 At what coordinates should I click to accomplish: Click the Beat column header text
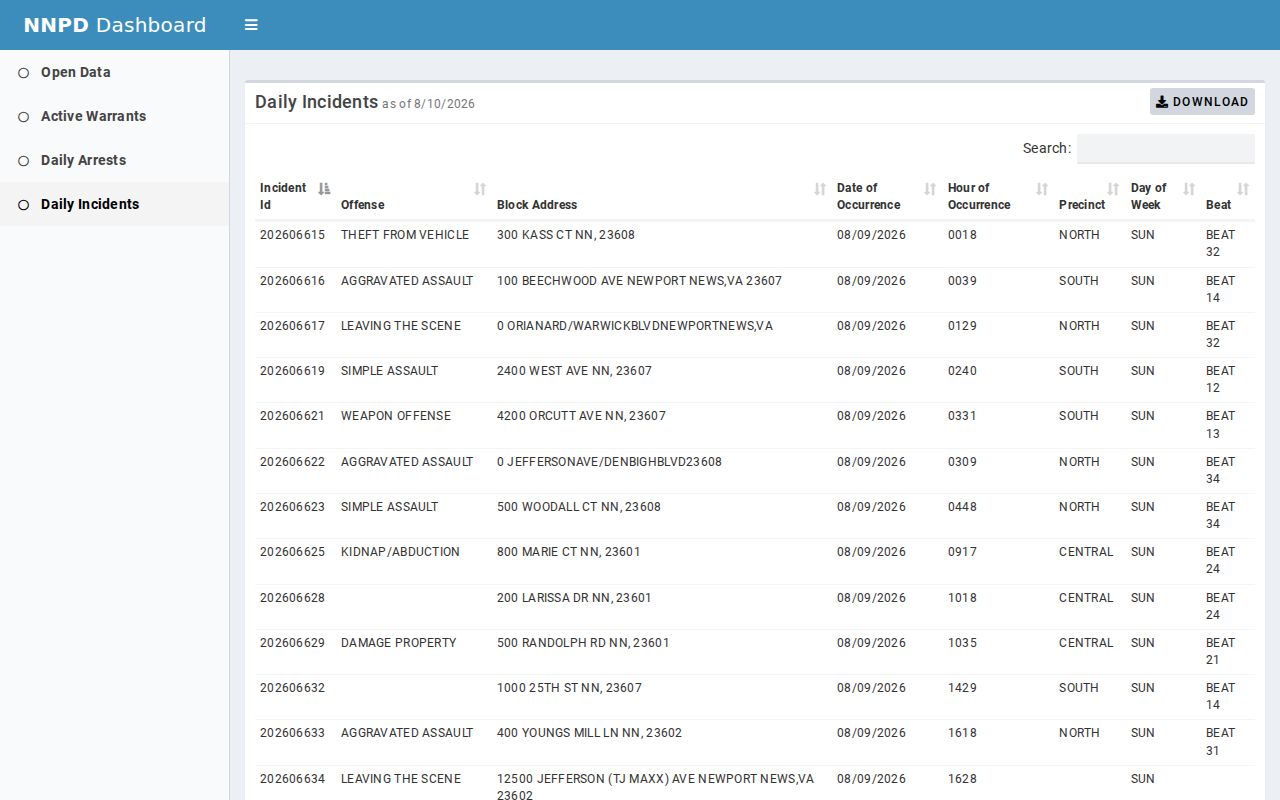click(1218, 205)
